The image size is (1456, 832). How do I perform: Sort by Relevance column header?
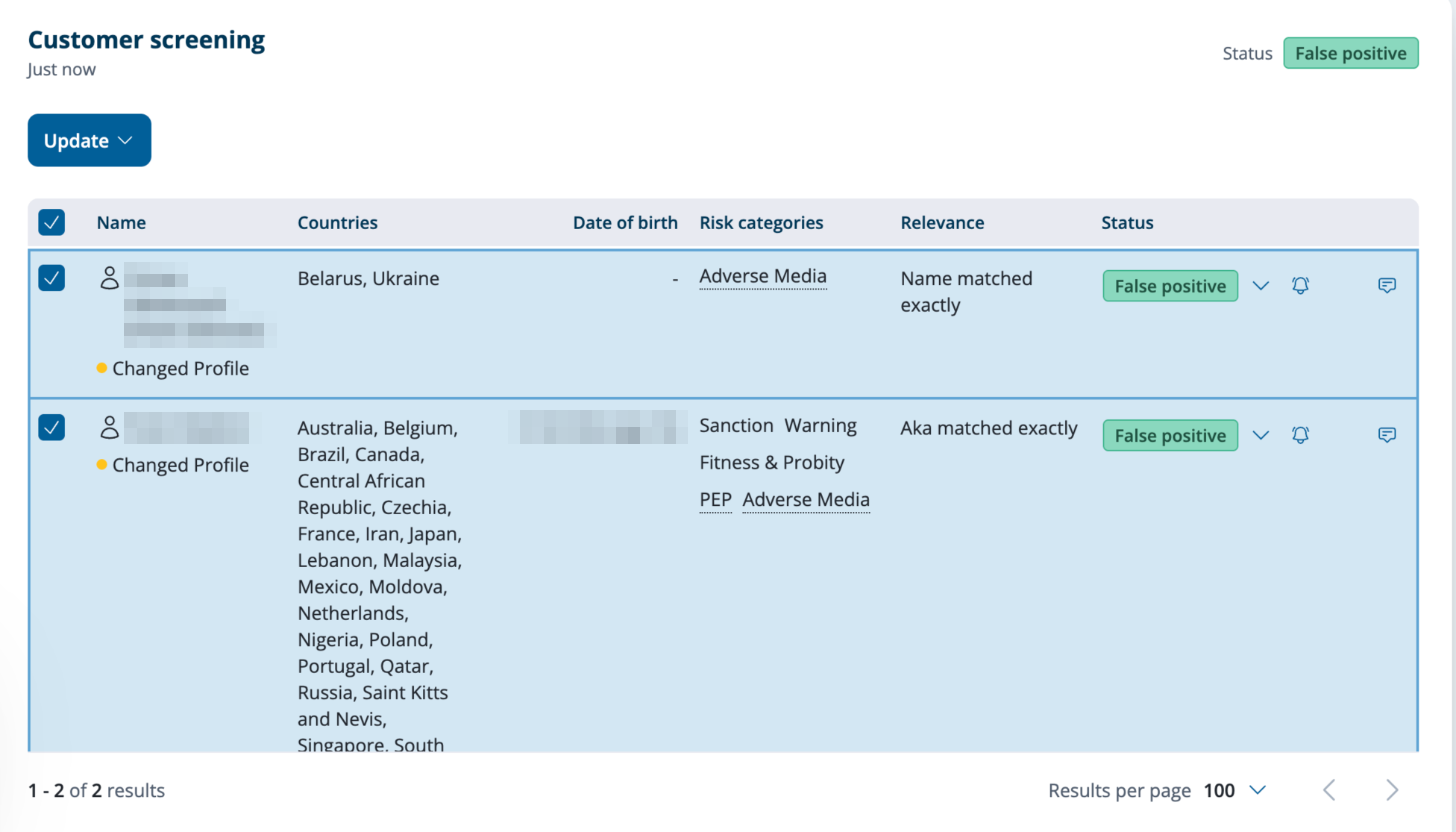(942, 222)
